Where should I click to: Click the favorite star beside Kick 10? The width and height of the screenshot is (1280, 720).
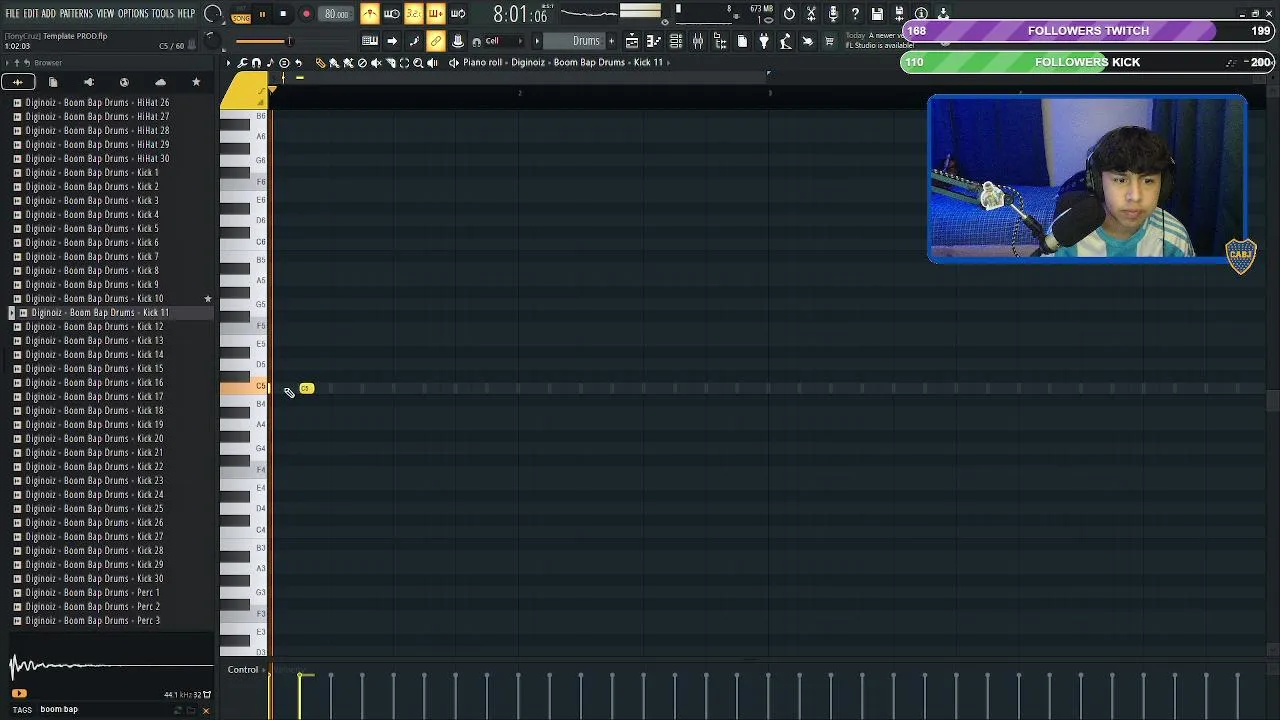point(208,298)
